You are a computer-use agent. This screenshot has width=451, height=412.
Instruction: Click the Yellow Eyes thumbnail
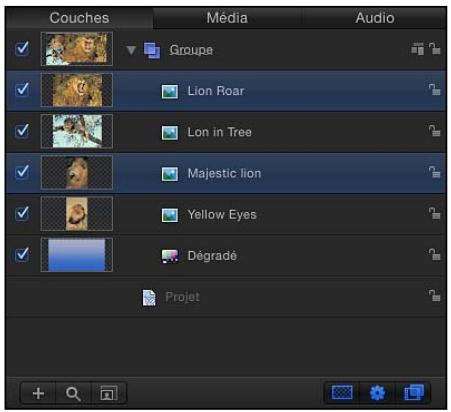coord(77,214)
